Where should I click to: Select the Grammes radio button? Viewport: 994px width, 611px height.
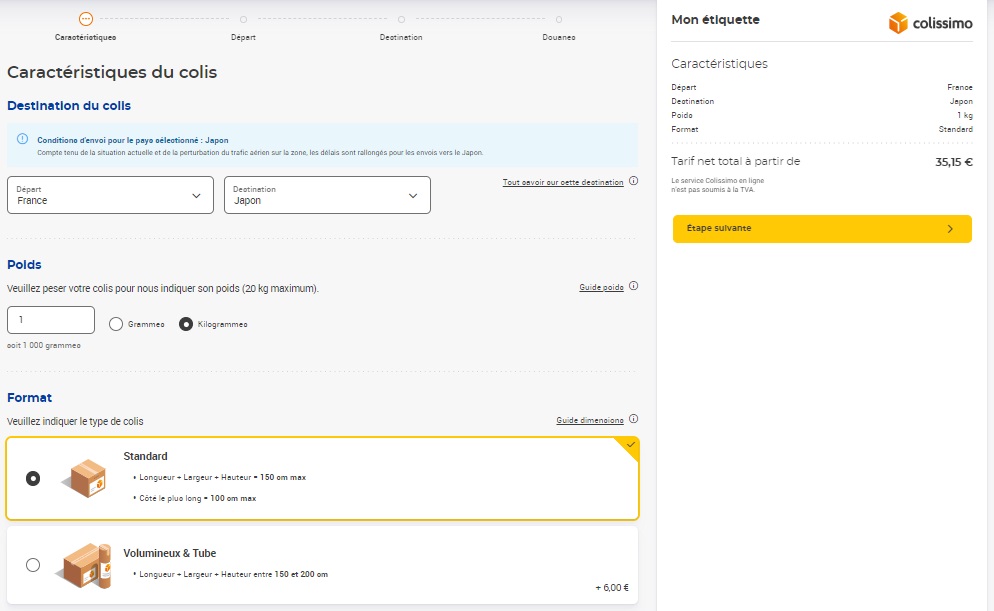[x=115, y=325]
